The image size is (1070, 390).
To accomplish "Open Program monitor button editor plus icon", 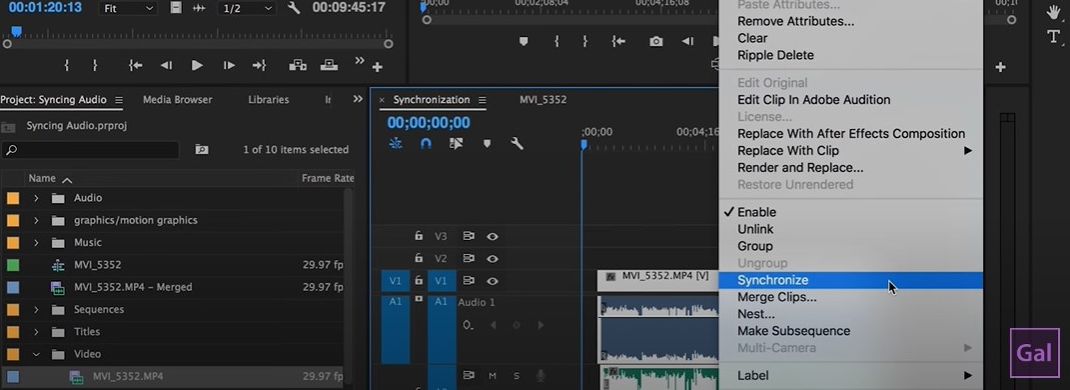I will tap(1000, 68).
